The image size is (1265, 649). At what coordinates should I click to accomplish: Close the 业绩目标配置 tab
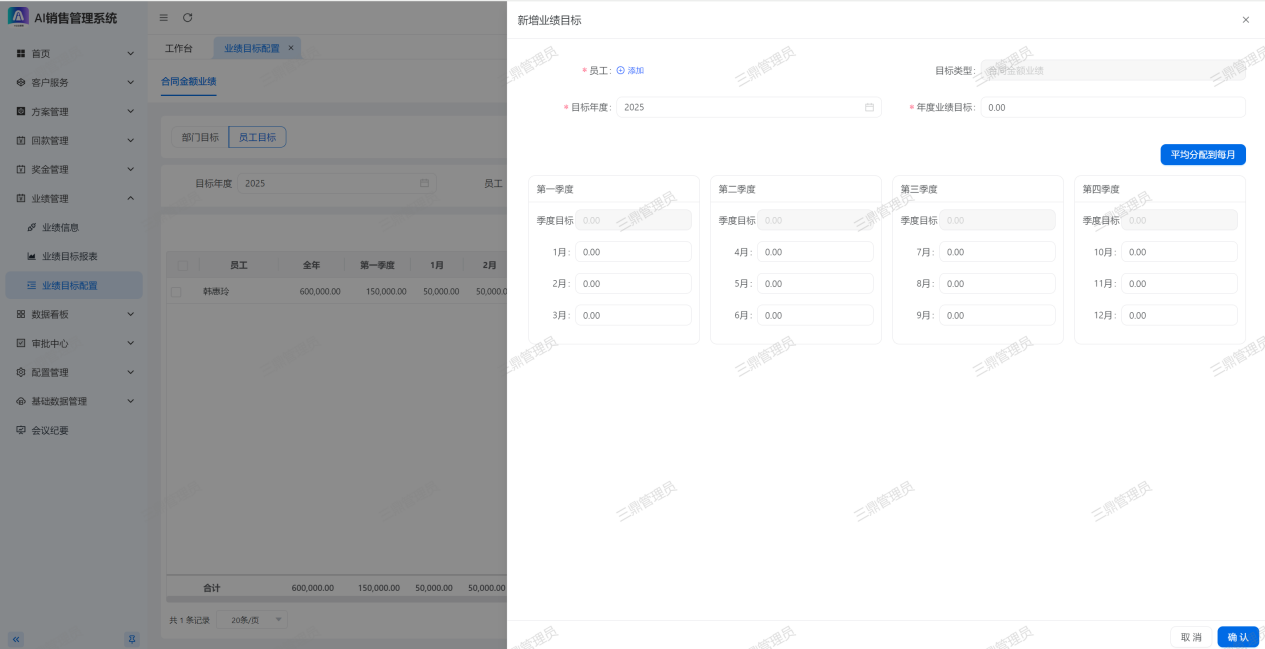[x=291, y=48]
